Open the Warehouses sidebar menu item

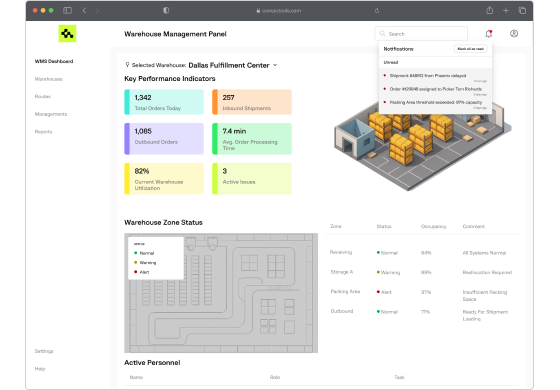point(49,79)
